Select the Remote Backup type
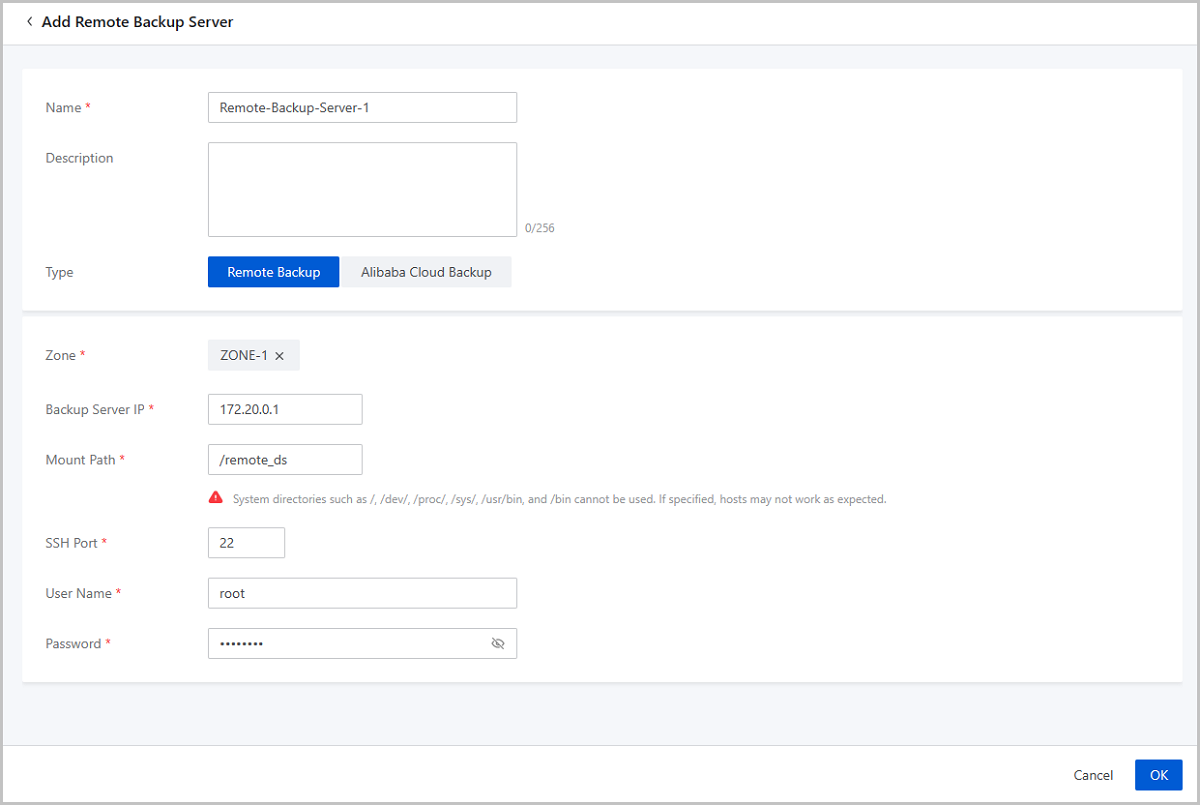The width and height of the screenshot is (1200, 805). tap(273, 272)
